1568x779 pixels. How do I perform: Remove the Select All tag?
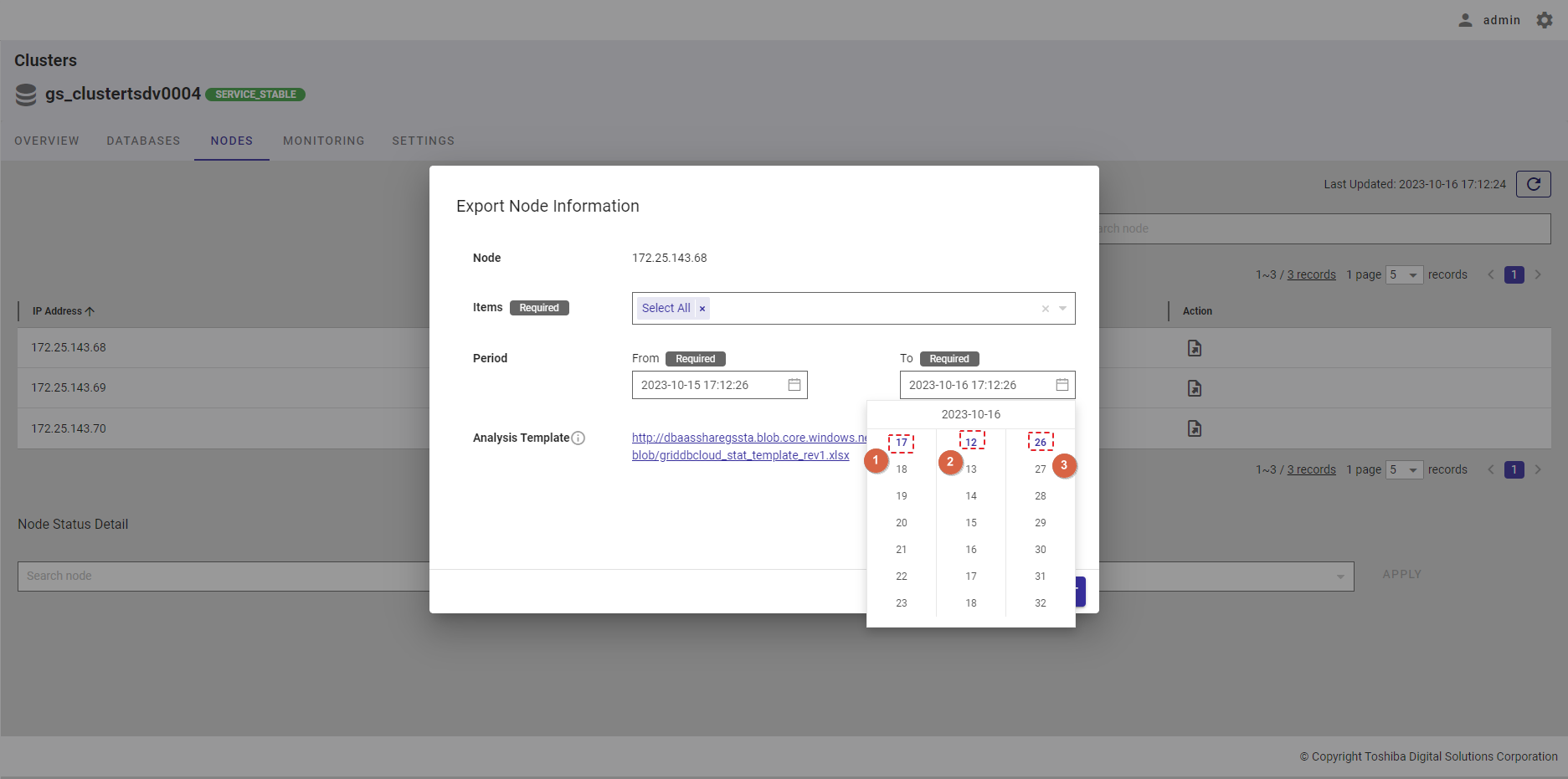pos(702,309)
